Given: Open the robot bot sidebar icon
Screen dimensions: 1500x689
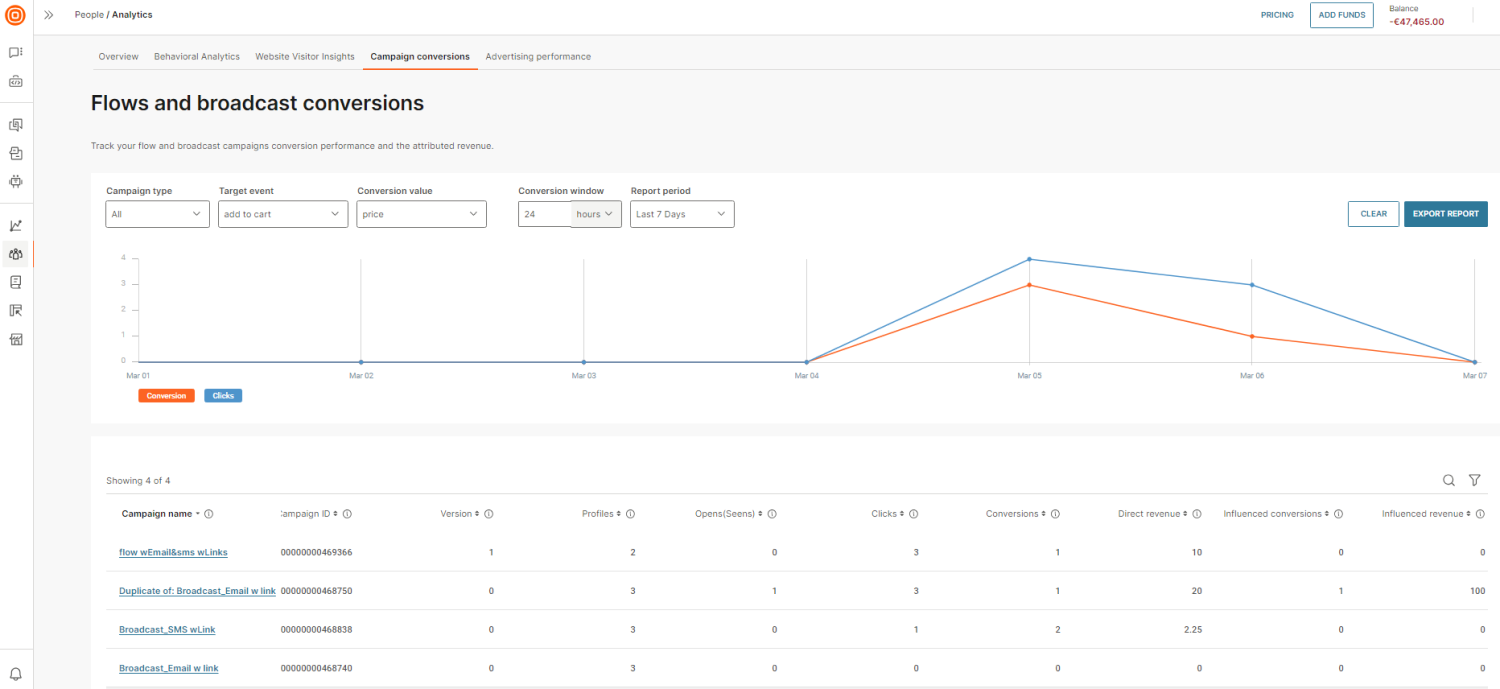Looking at the screenshot, I should 16,181.
